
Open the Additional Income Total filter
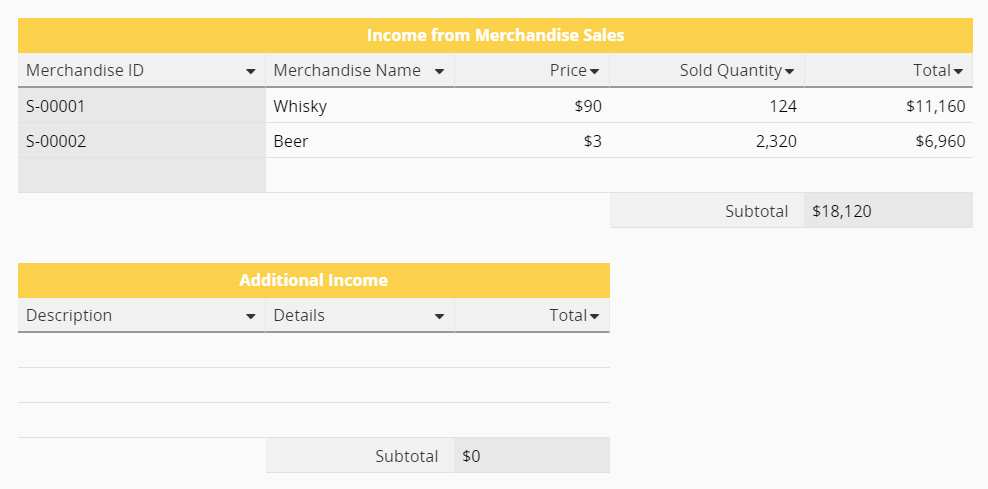[x=594, y=317]
